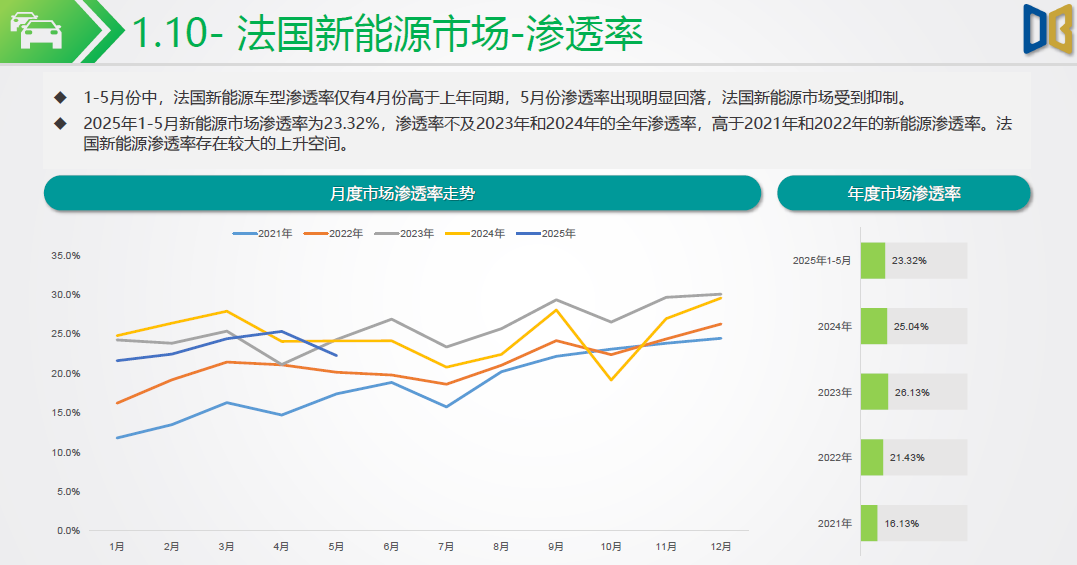Viewport: 1077px width, 565px height.
Task: Click the 10月 x-axis label
Action: [x=611, y=546]
